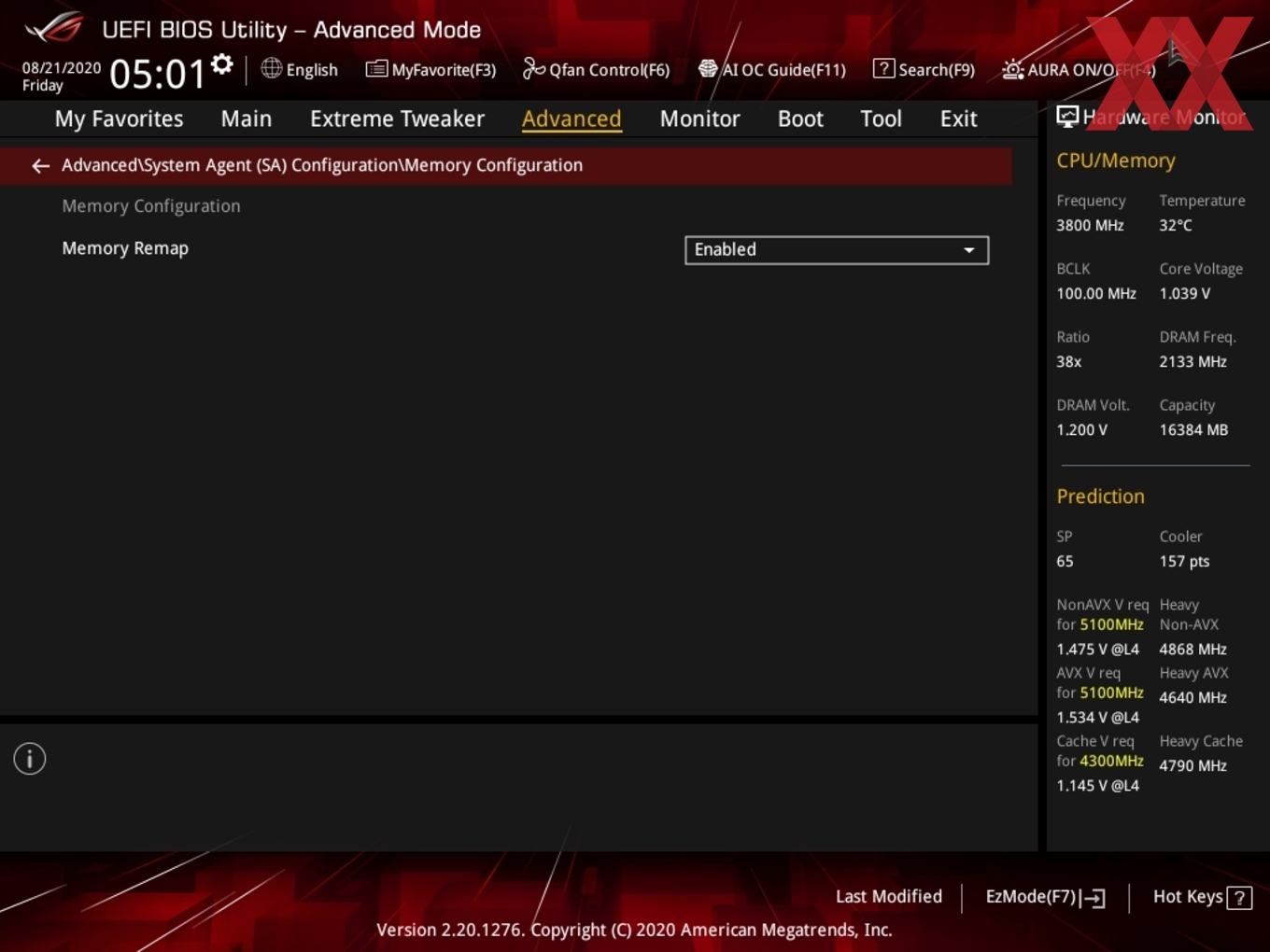This screenshot has height=952, width=1270.
Task: Click the 16384 MB capacity value
Action: [x=1193, y=430]
